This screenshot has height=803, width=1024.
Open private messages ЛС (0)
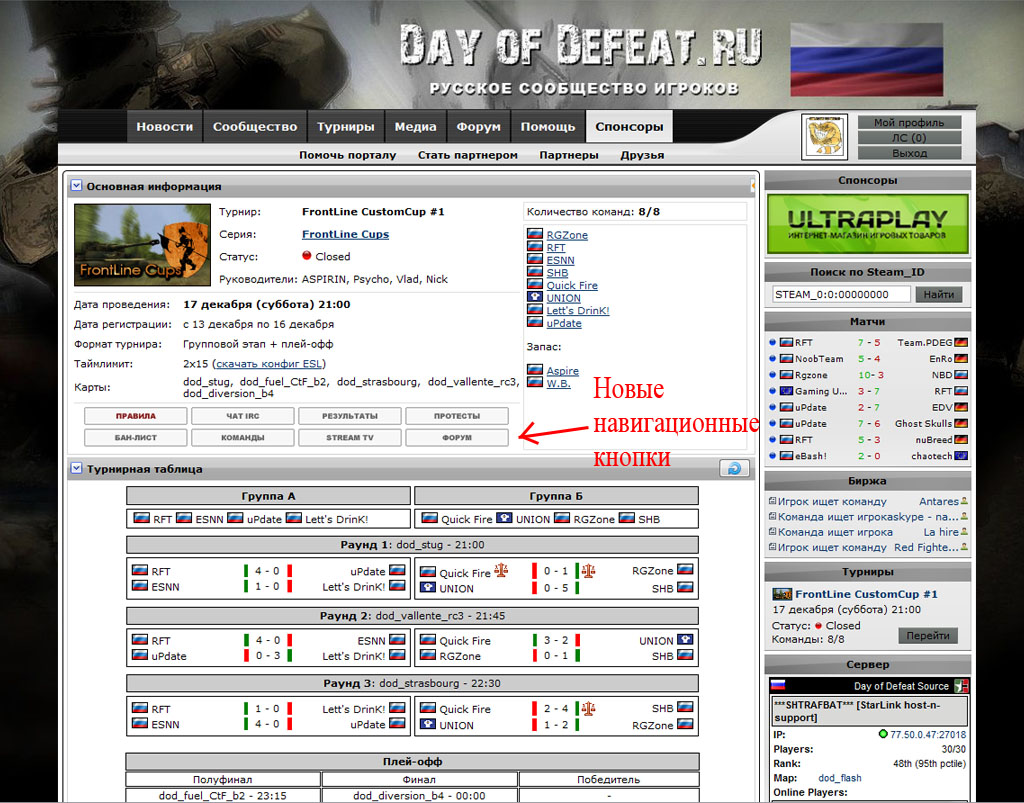[x=909, y=138]
